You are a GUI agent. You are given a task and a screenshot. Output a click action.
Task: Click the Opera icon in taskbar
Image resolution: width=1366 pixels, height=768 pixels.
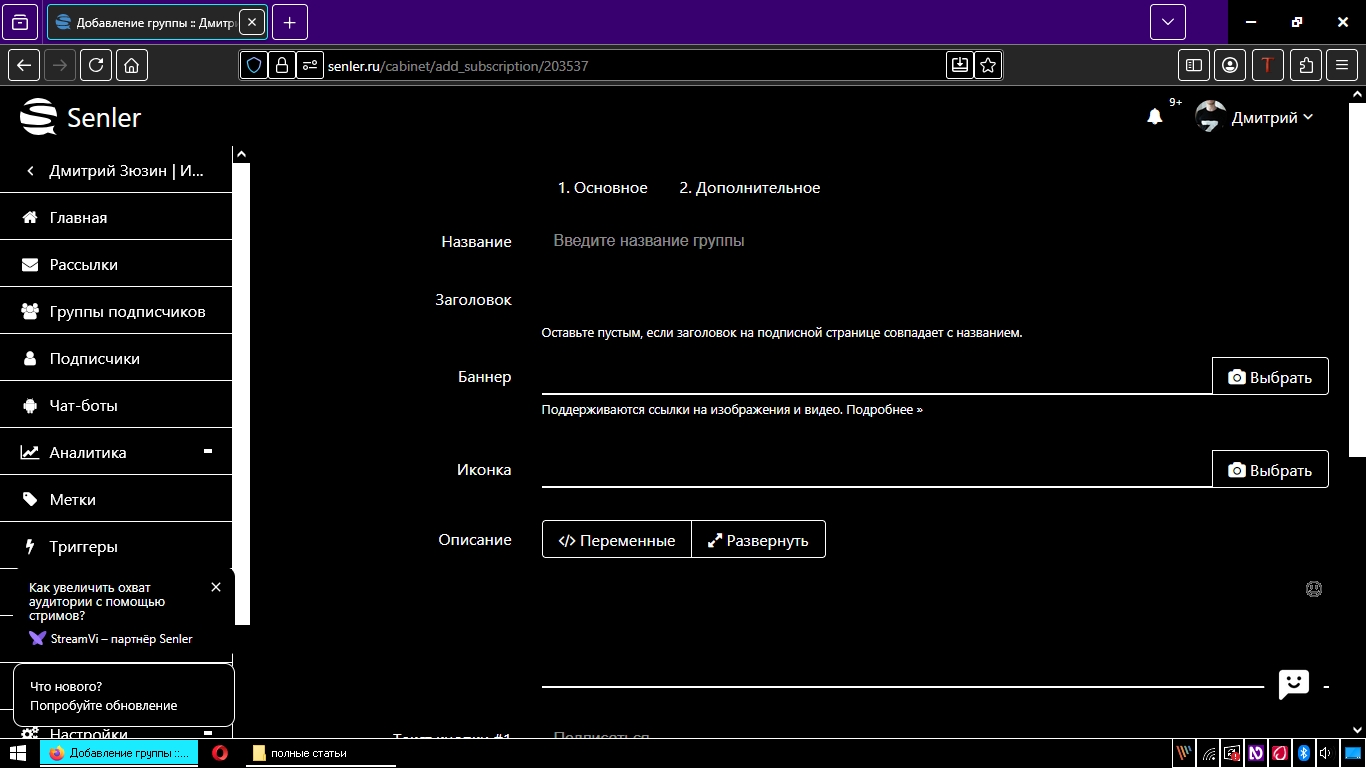(220, 753)
